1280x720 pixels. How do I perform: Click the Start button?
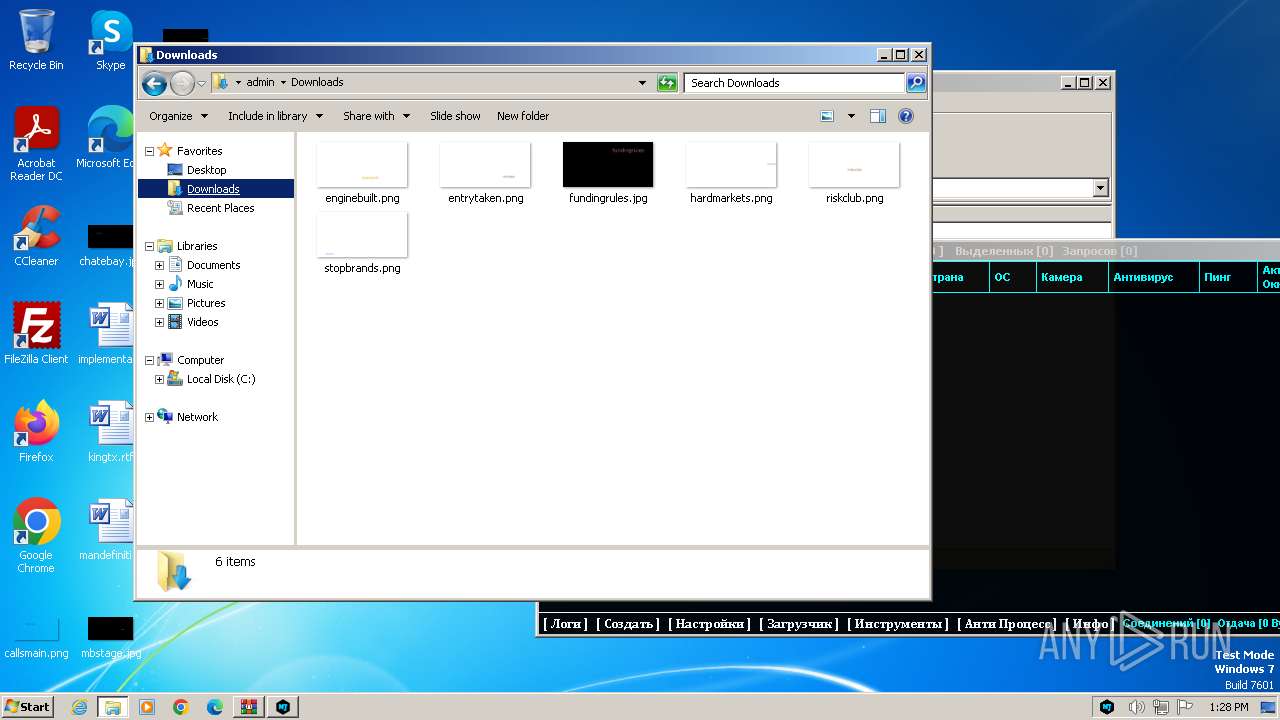[x=28, y=706]
